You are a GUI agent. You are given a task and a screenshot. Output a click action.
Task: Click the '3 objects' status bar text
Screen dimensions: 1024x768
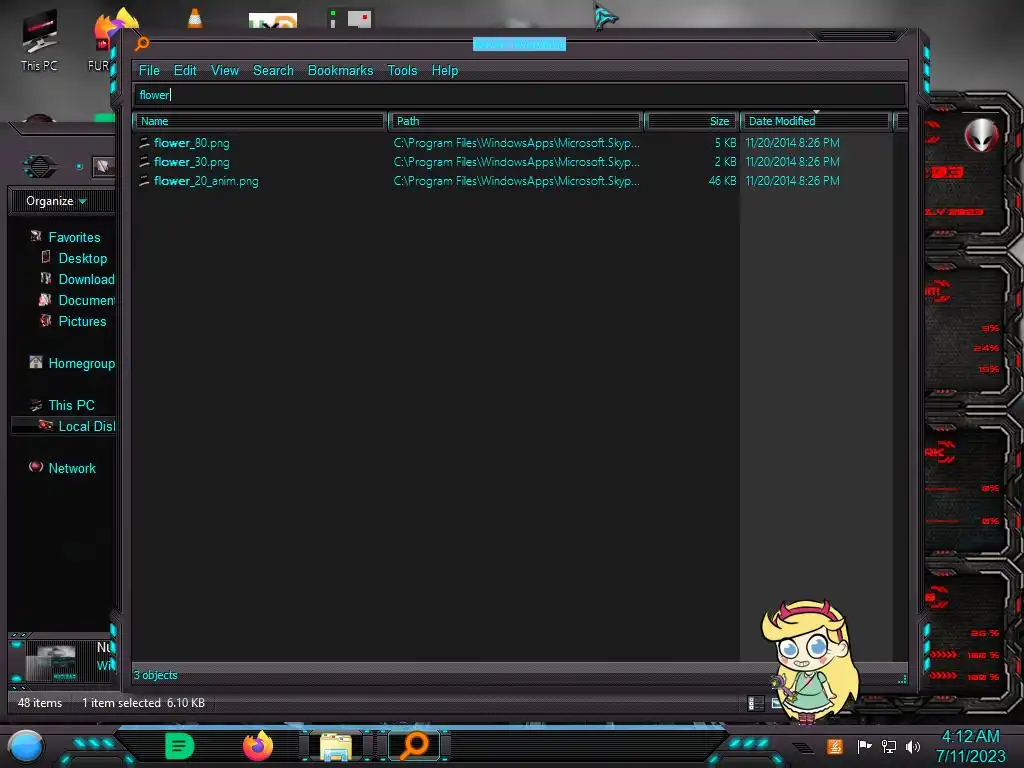point(155,675)
